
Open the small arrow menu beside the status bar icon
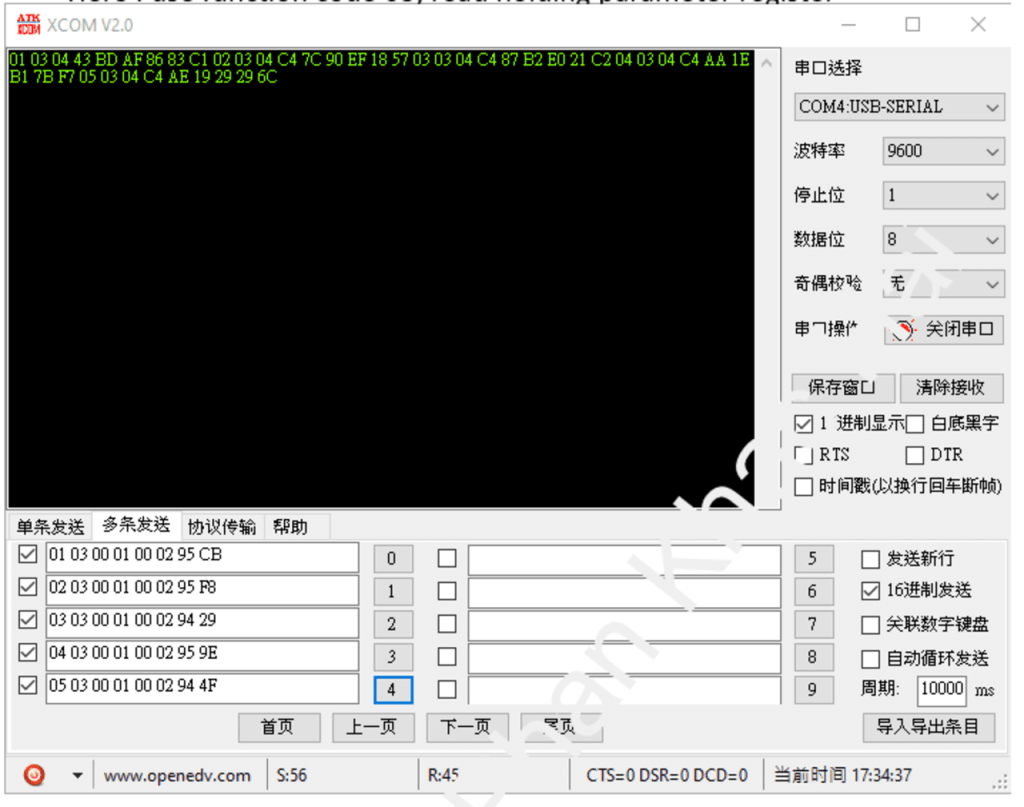tap(76, 775)
